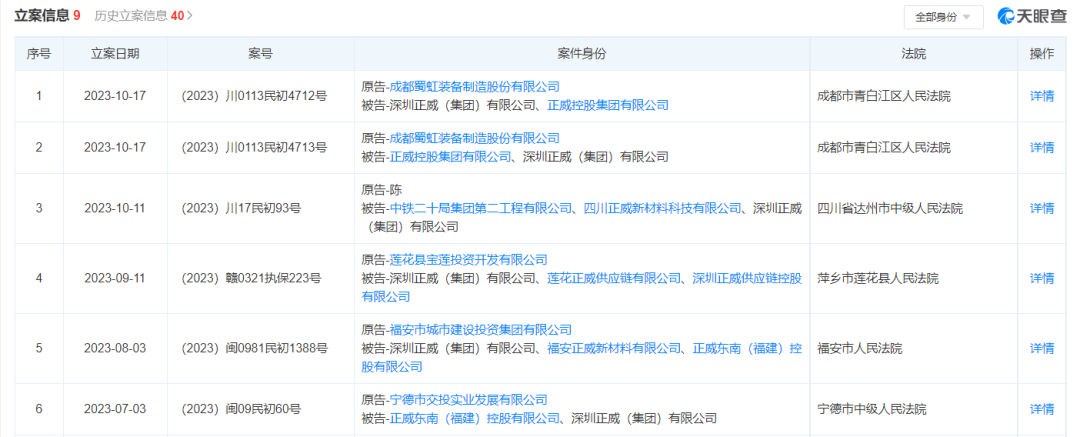The height and width of the screenshot is (437, 1080).
Task: Open 莲花县宝莲投资开发有限公司 link
Action: click(468, 260)
